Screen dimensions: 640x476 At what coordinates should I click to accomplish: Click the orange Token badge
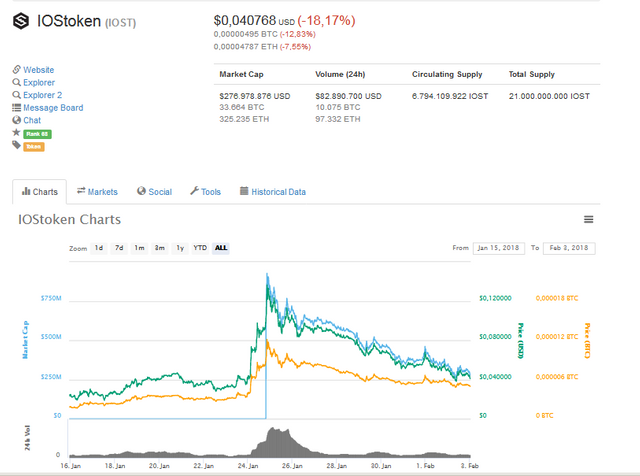(x=33, y=147)
